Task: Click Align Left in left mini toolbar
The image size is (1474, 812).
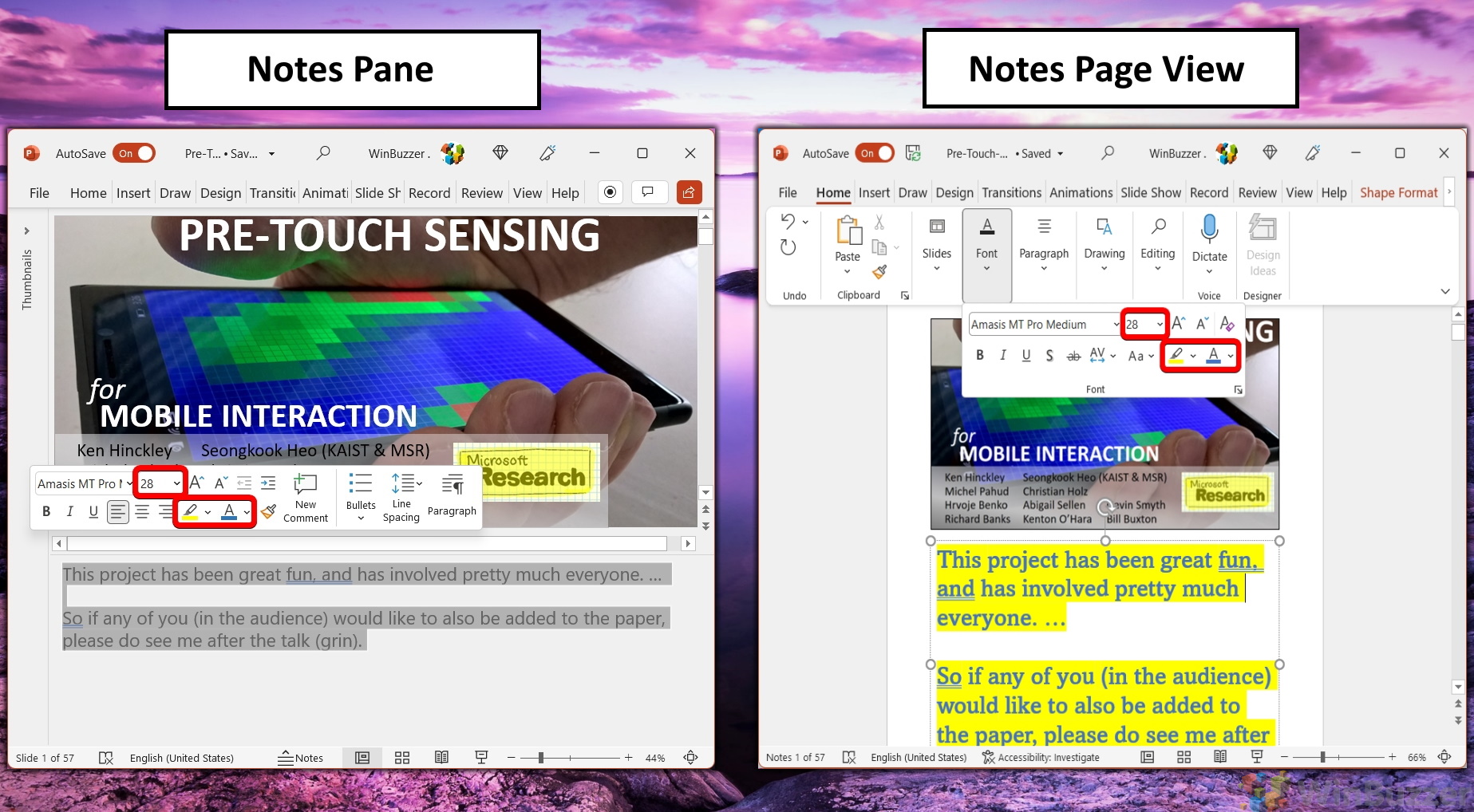Action: pyautogui.click(x=118, y=511)
